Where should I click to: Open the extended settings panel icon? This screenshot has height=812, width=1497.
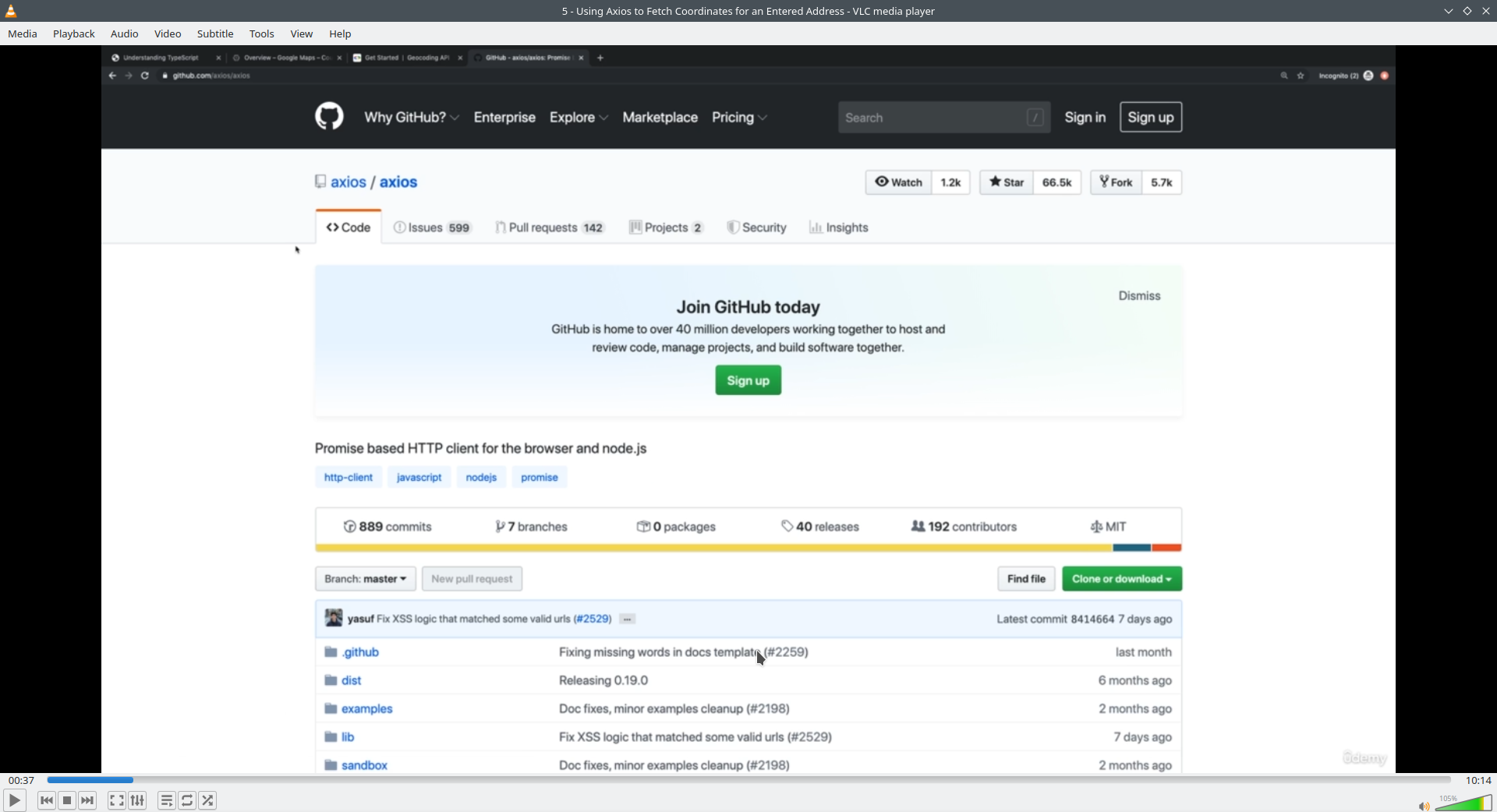coord(137,800)
